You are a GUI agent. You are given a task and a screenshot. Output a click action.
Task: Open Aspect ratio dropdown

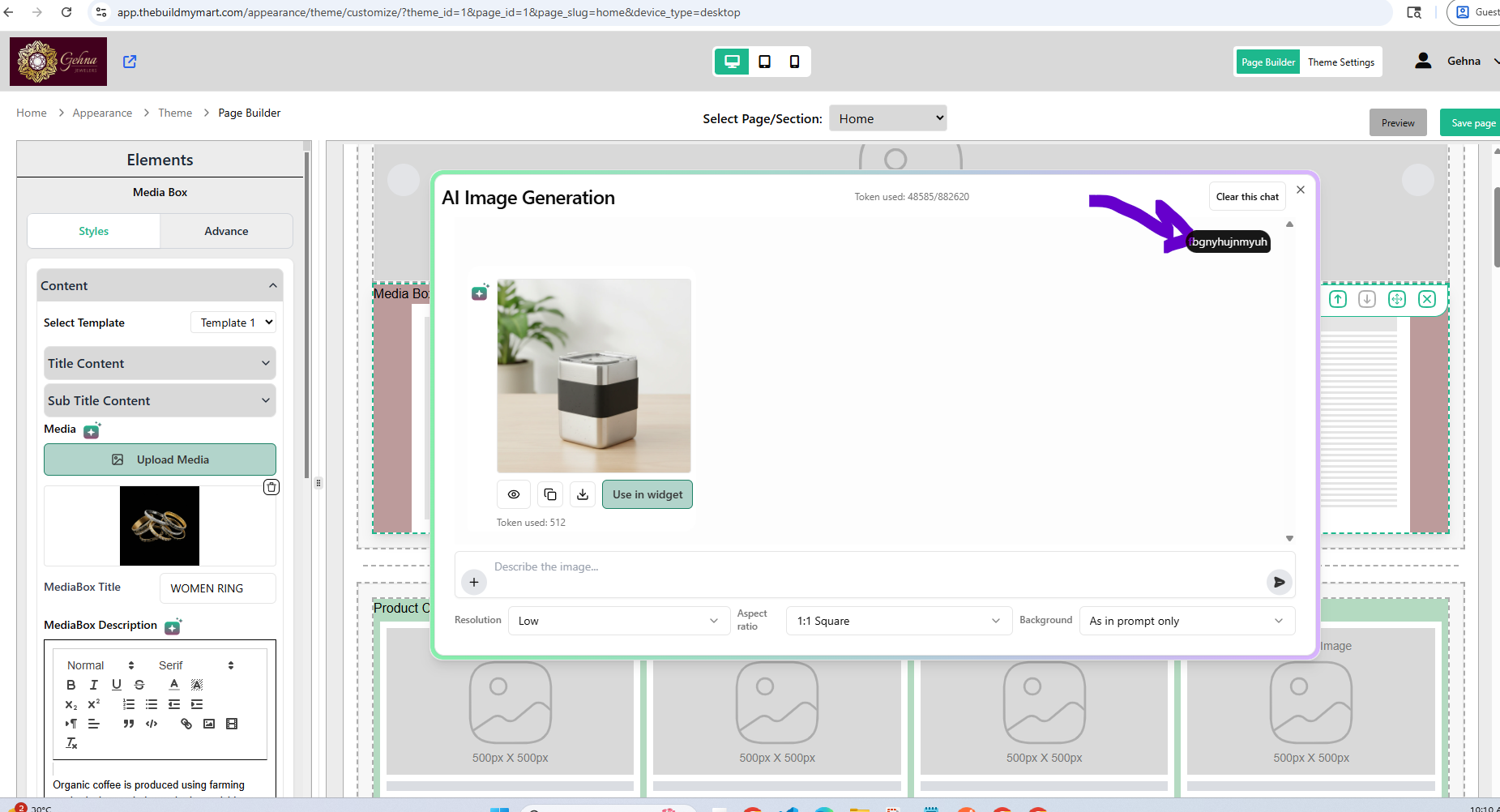pyautogui.click(x=899, y=621)
